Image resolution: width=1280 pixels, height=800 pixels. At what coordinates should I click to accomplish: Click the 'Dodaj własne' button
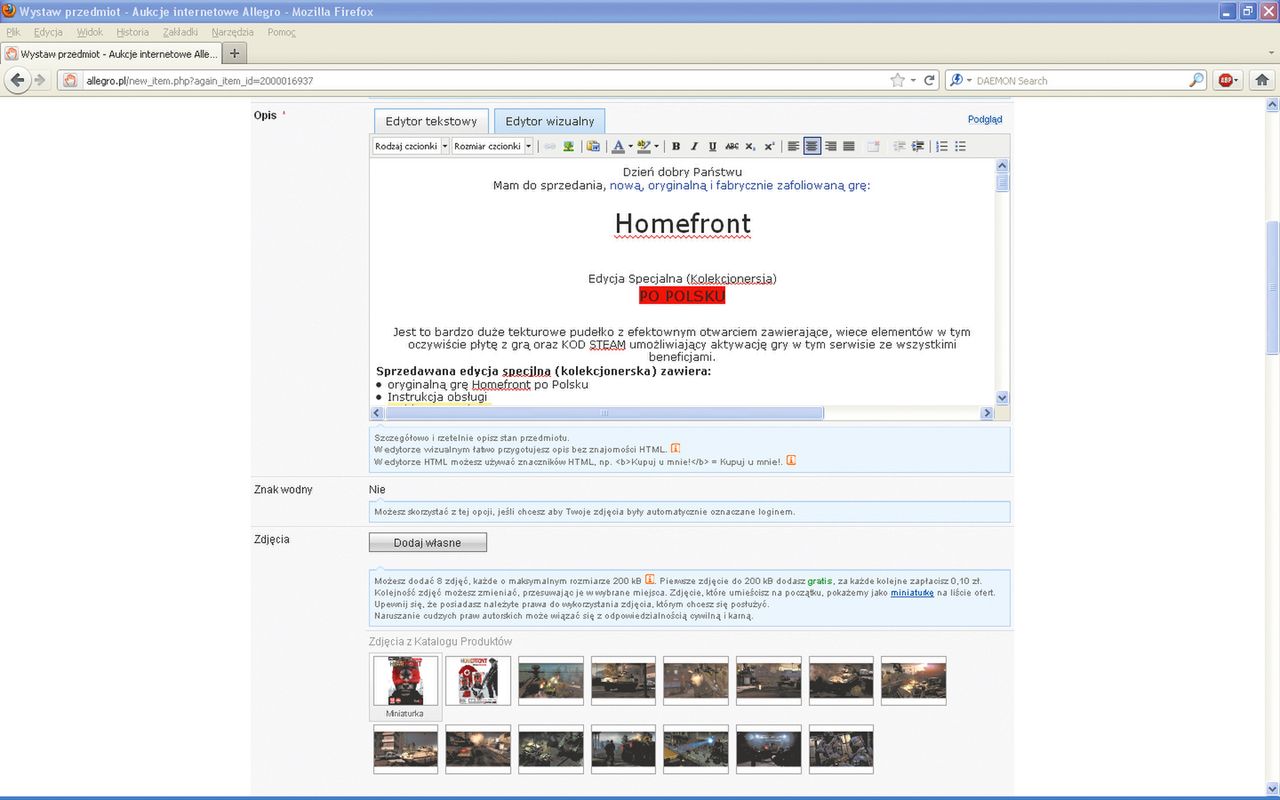click(x=428, y=542)
